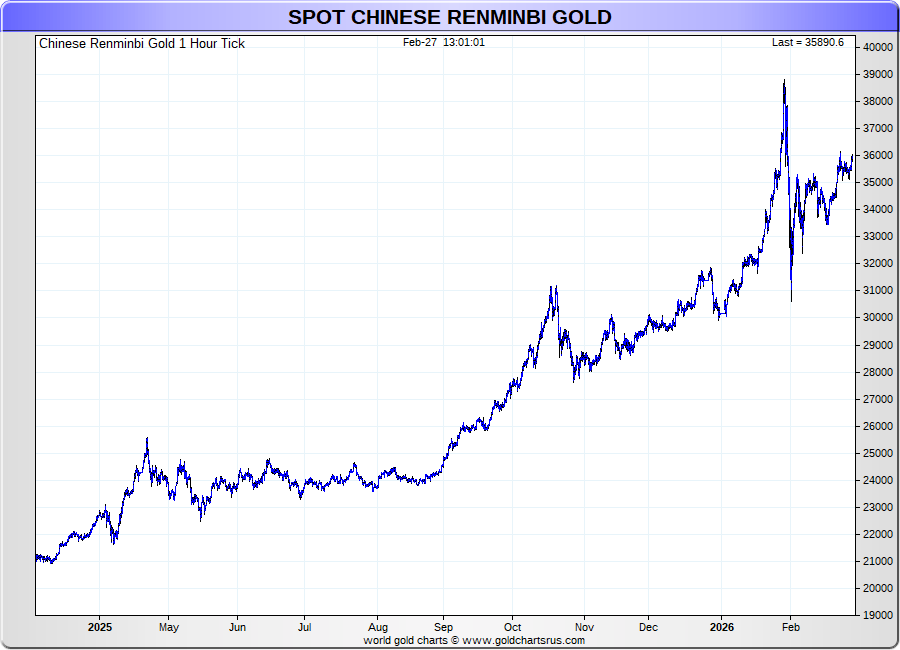Viewport: 900px width, 650px height.
Task: Click the 'Last = 35890.6' value
Action: coord(808,42)
